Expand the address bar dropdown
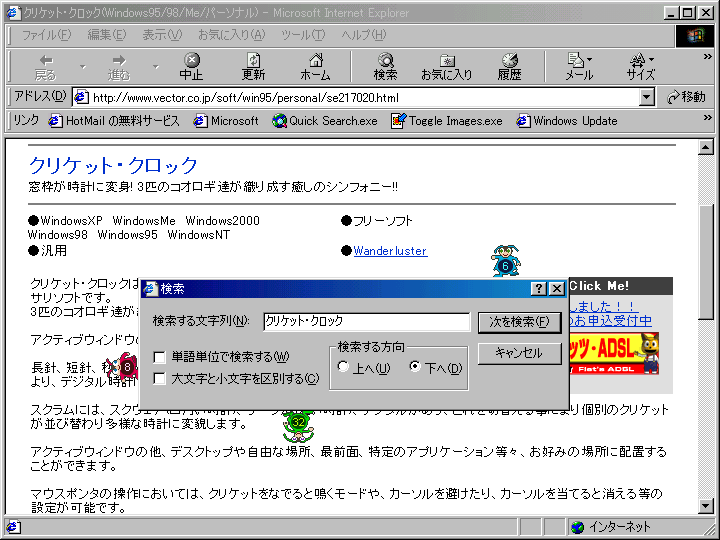720x540 pixels. pos(647,97)
